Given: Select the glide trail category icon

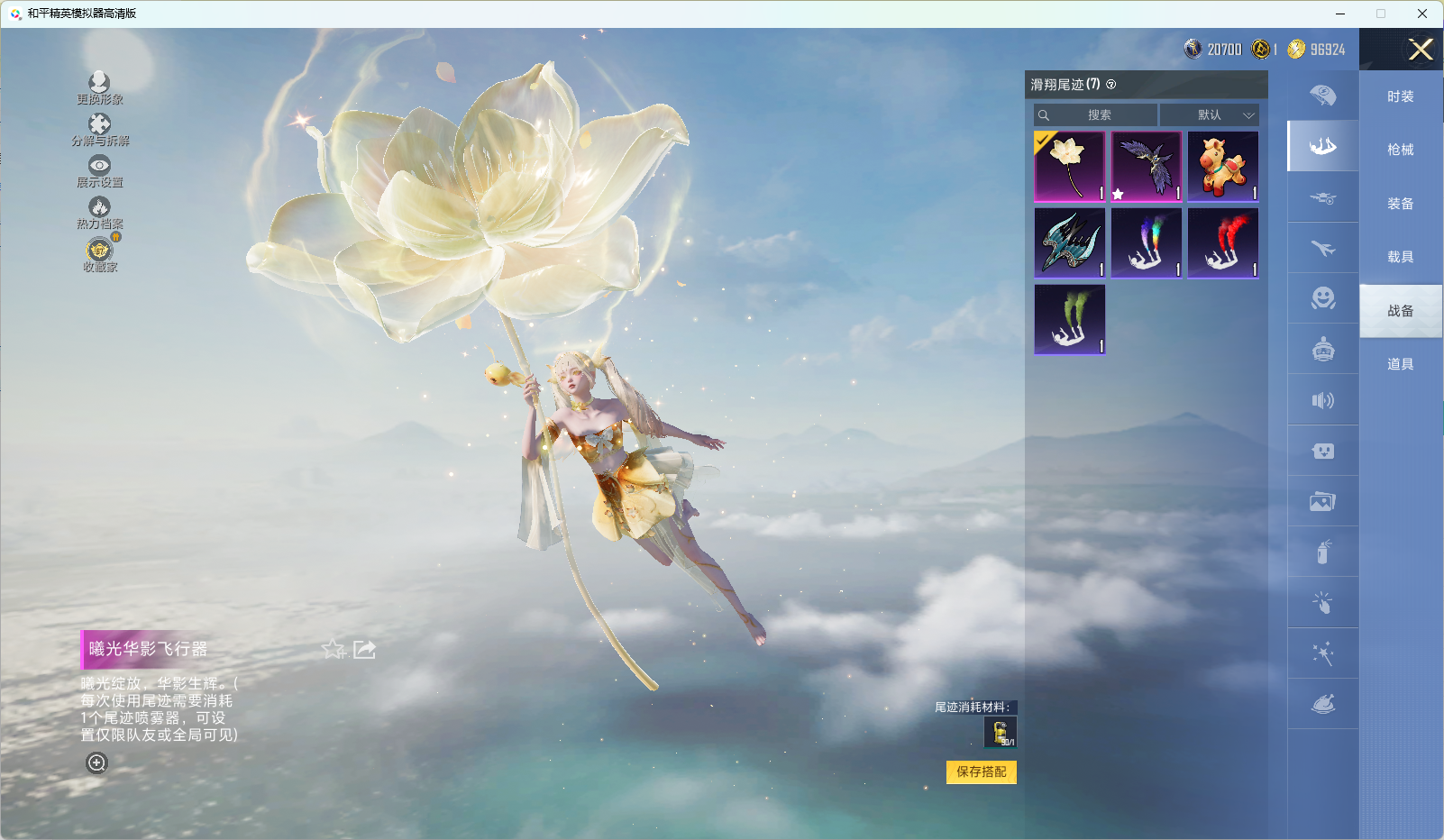Looking at the screenshot, I should click(1323, 146).
